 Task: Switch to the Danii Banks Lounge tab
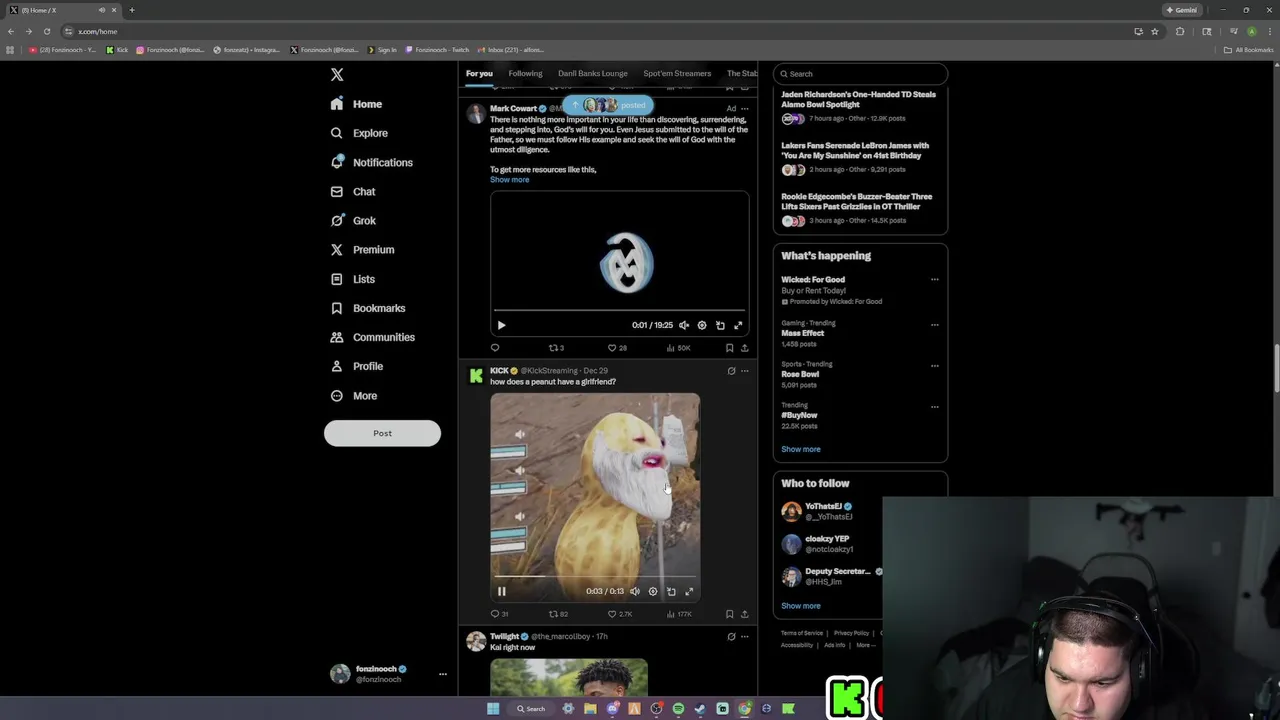point(593,73)
